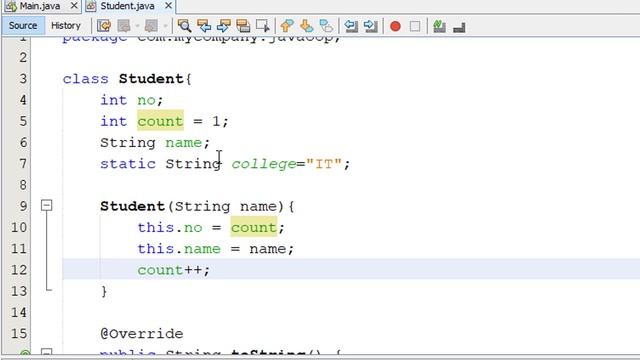640x360 pixels.
Task: Start Macro Recording red circle
Action: (395, 27)
